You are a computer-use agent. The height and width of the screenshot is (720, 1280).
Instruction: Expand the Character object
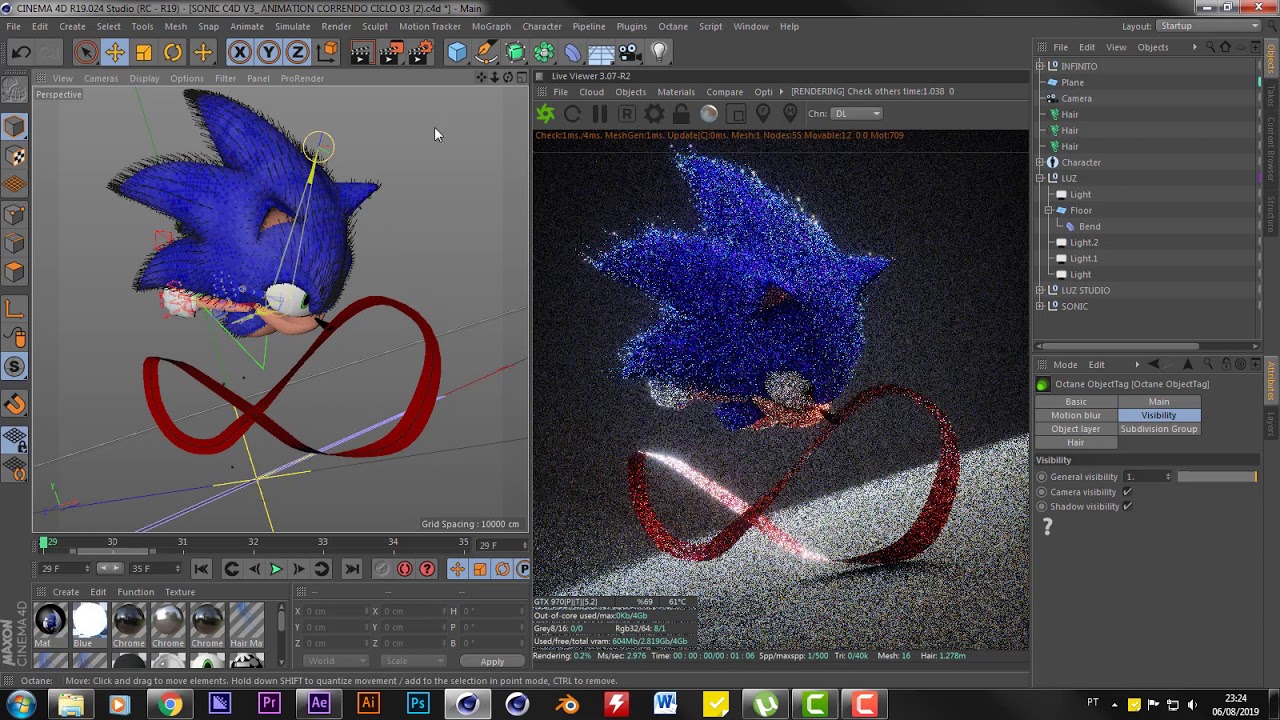pyautogui.click(x=1040, y=162)
